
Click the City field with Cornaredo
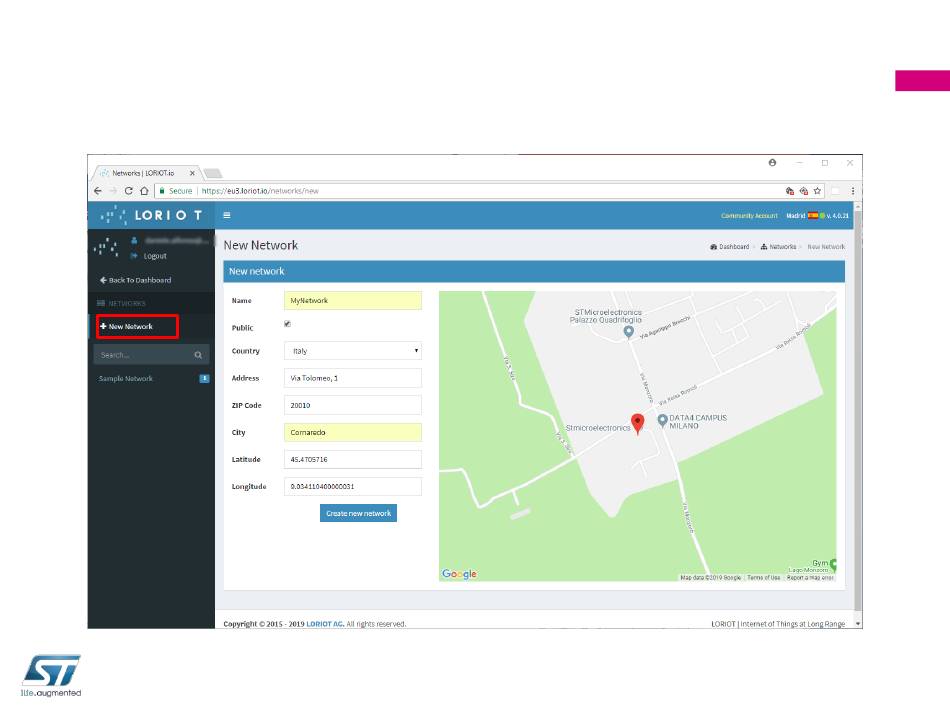[x=353, y=433]
